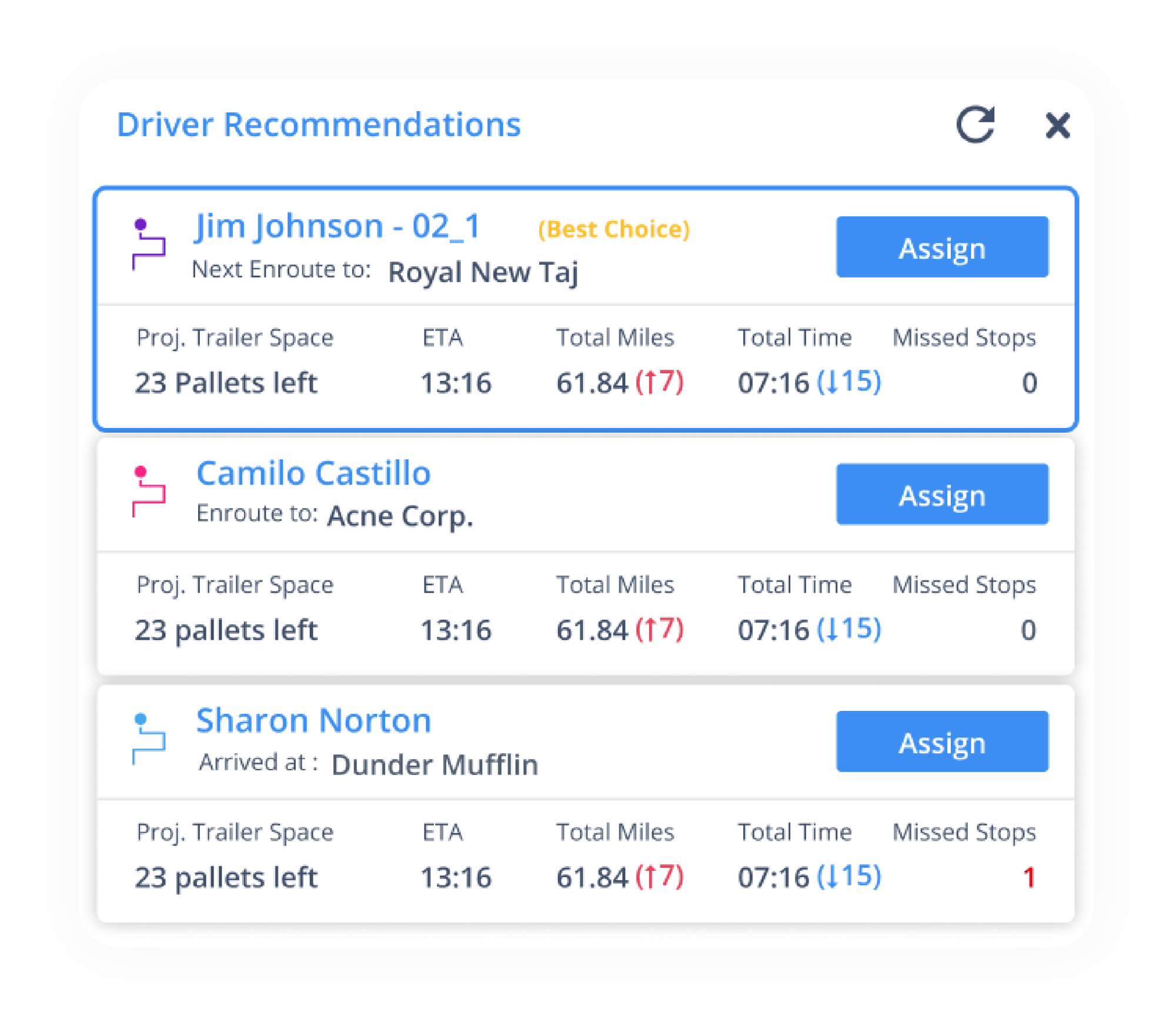Click the Best Choice label
The image size is (1176, 1029).
(614, 229)
